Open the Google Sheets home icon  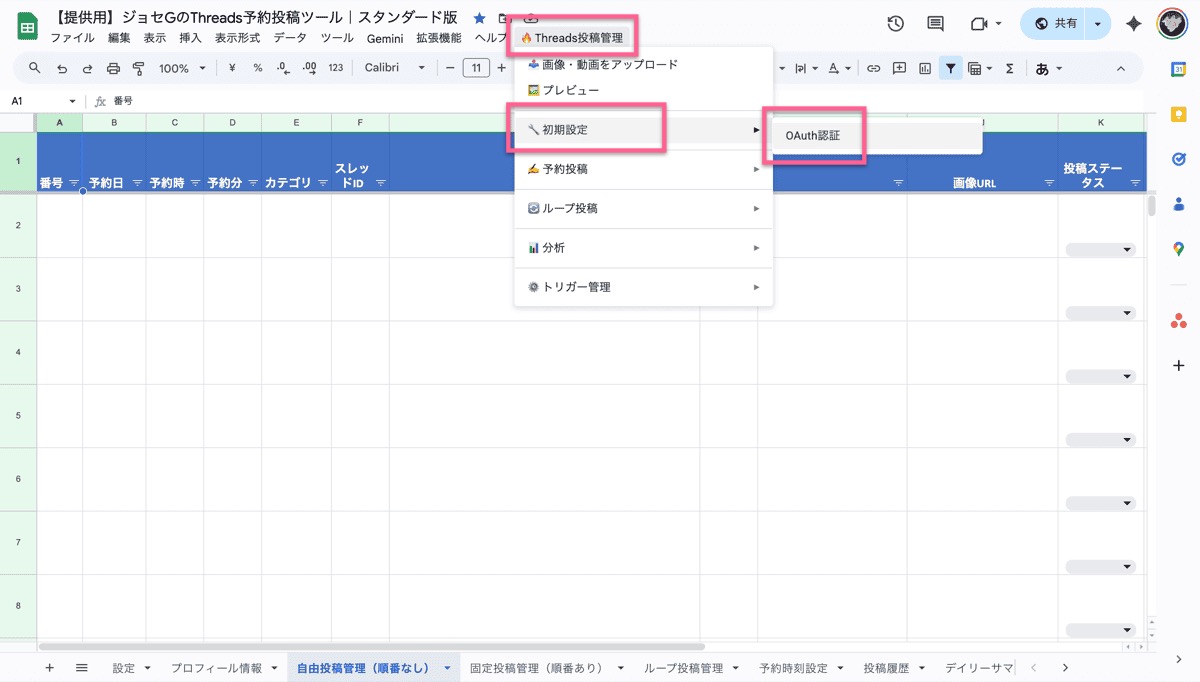pos(27,26)
